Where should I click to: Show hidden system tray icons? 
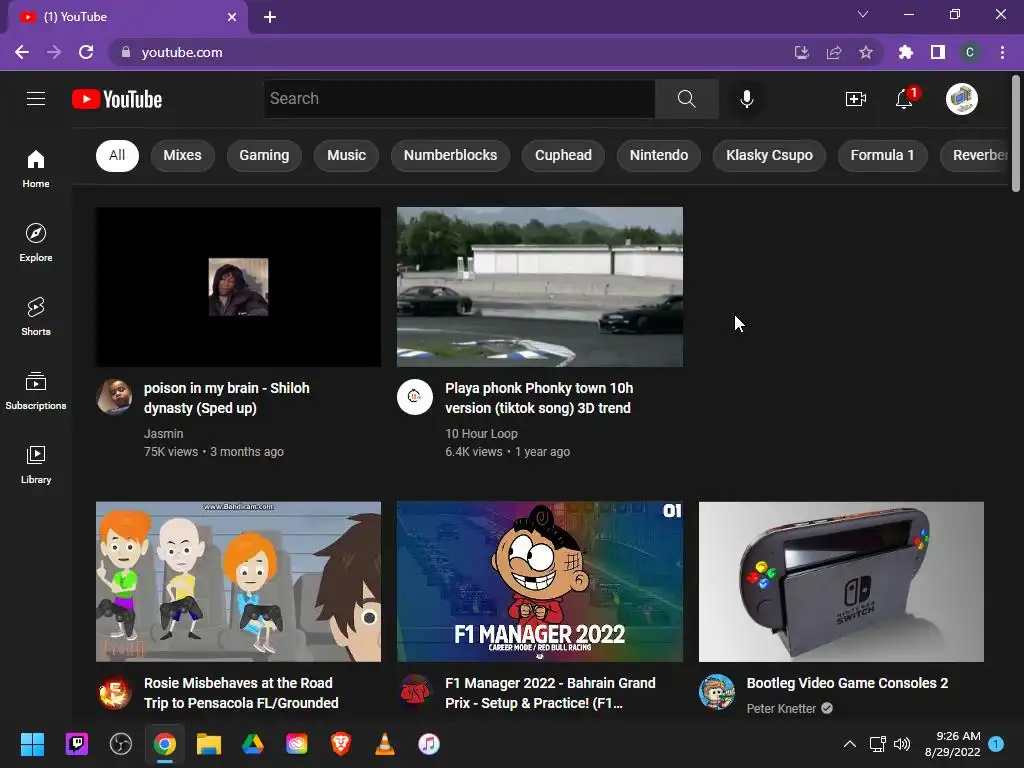pyautogui.click(x=850, y=744)
